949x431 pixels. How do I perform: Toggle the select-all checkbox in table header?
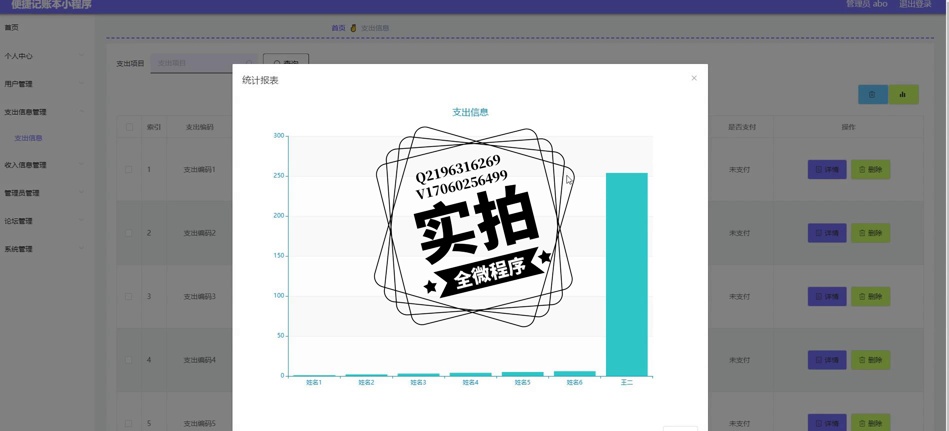128,127
